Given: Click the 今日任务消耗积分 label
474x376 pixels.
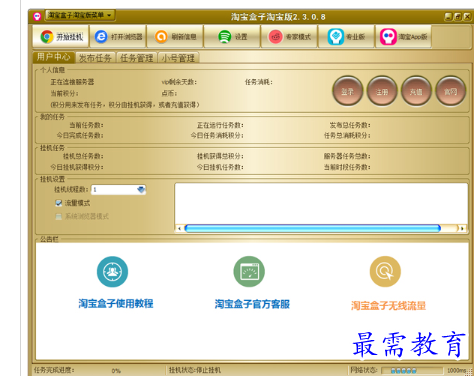Looking at the screenshot, I should coord(217,136).
